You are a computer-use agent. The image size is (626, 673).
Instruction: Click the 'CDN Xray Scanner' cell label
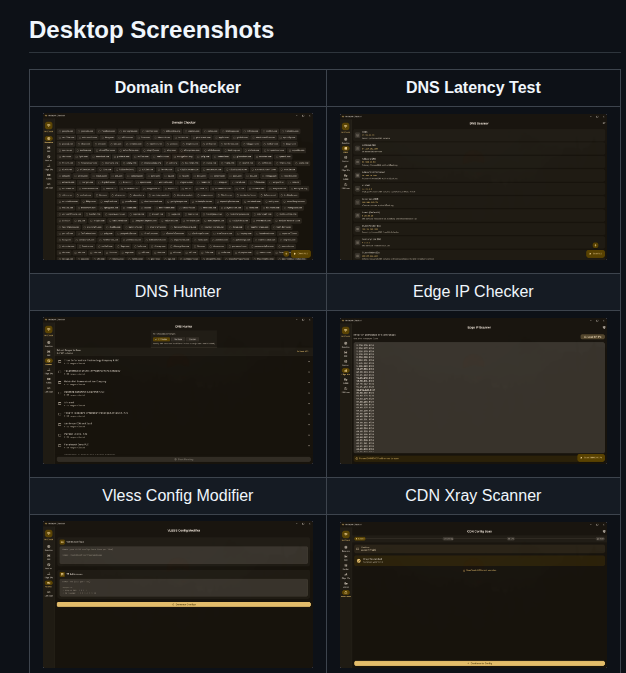click(473, 495)
